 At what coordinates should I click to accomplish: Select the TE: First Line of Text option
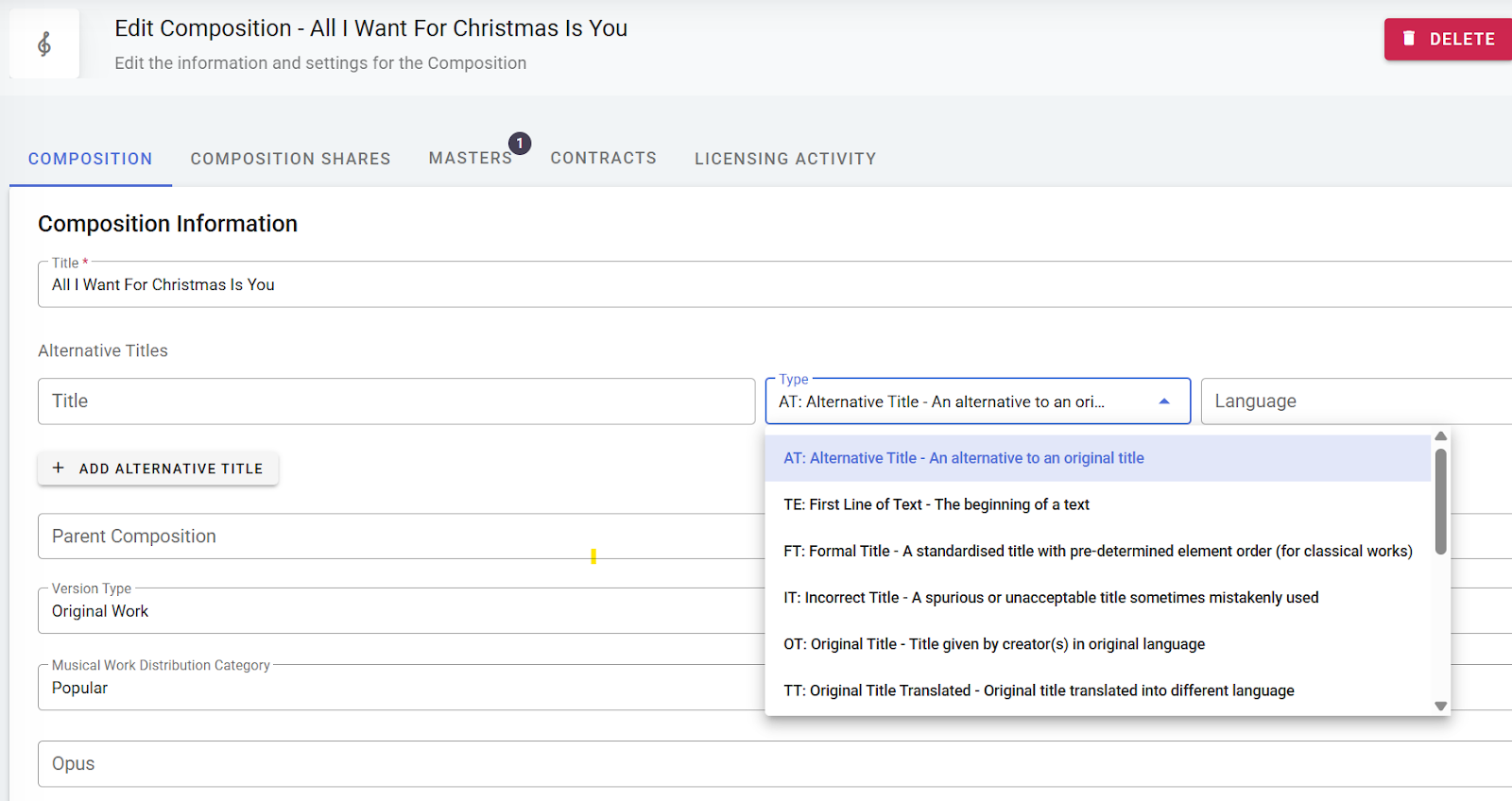936,504
